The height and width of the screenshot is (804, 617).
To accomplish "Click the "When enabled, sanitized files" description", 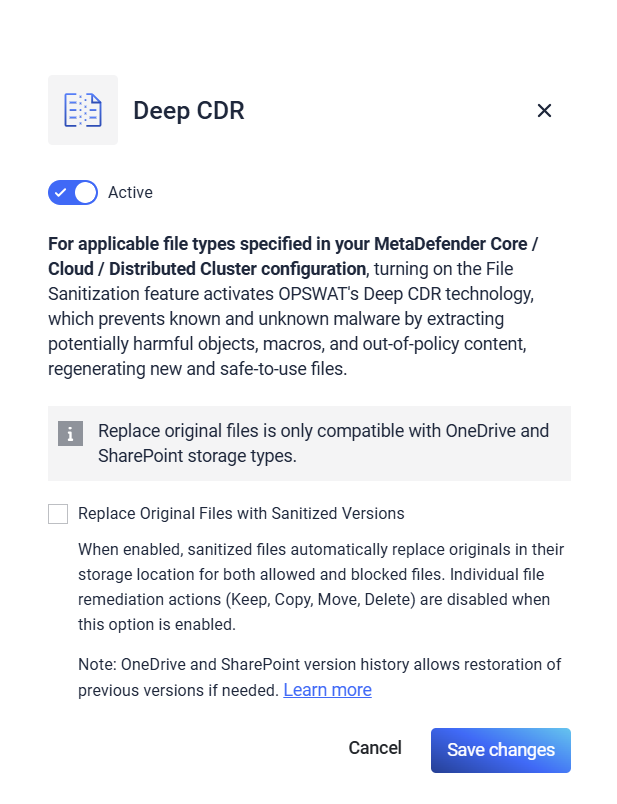I will pos(321,550).
